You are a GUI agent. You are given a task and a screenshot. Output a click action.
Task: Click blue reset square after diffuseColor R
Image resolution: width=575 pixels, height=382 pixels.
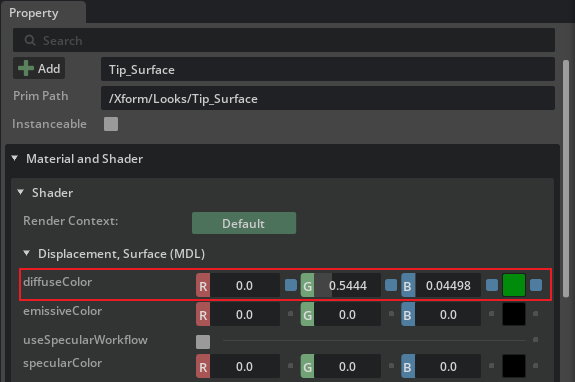point(291,285)
